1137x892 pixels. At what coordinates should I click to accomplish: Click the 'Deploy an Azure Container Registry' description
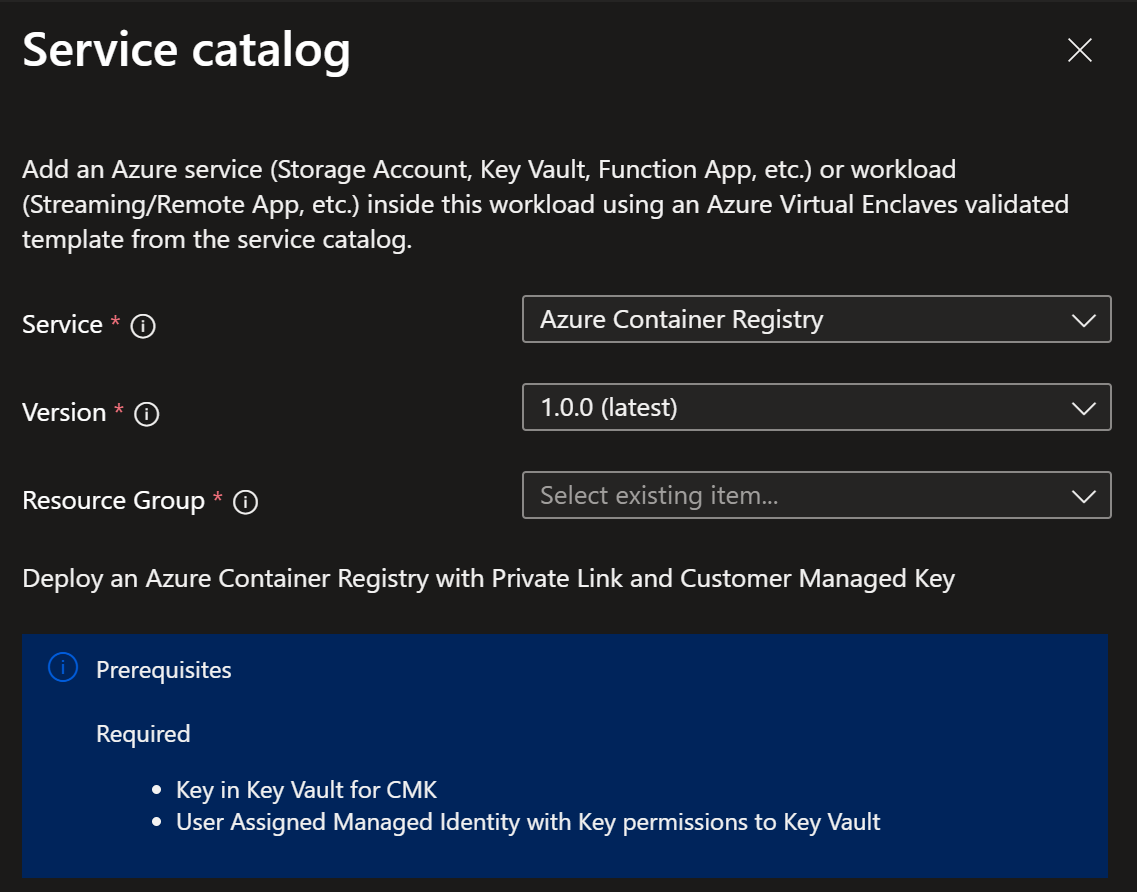coord(489,579)
